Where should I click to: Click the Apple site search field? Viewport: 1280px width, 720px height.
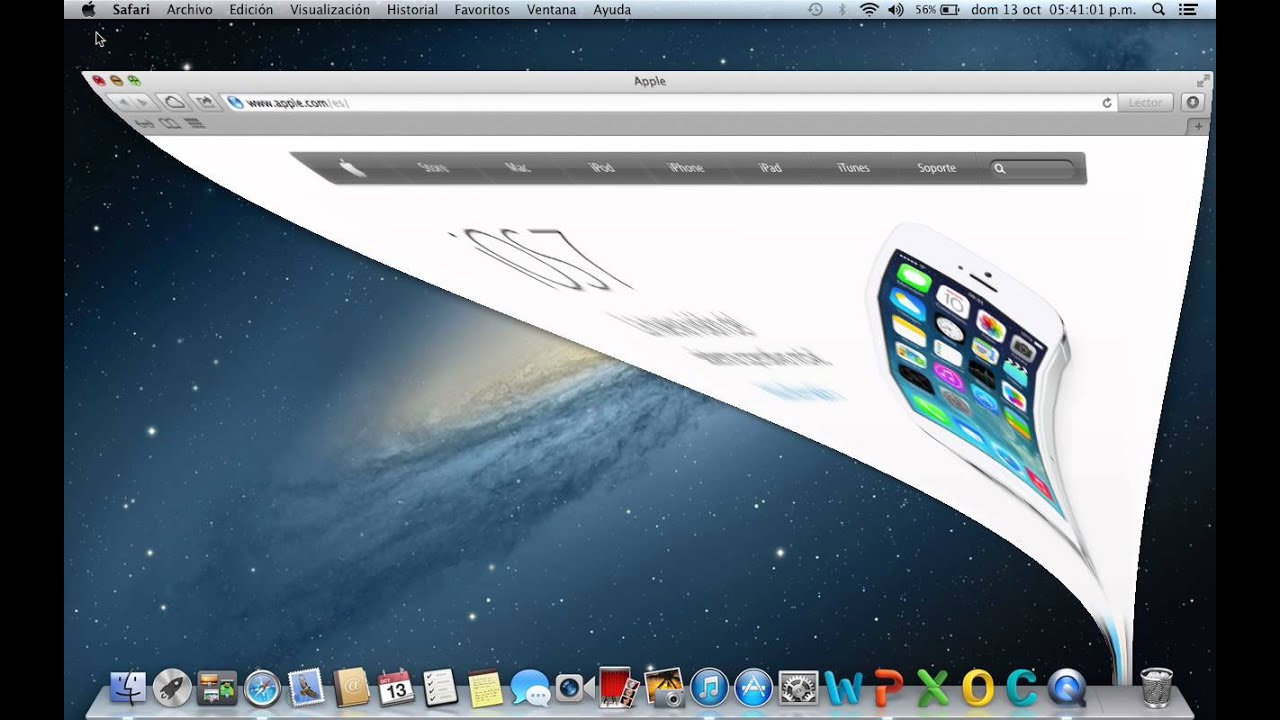point(1032,169)
